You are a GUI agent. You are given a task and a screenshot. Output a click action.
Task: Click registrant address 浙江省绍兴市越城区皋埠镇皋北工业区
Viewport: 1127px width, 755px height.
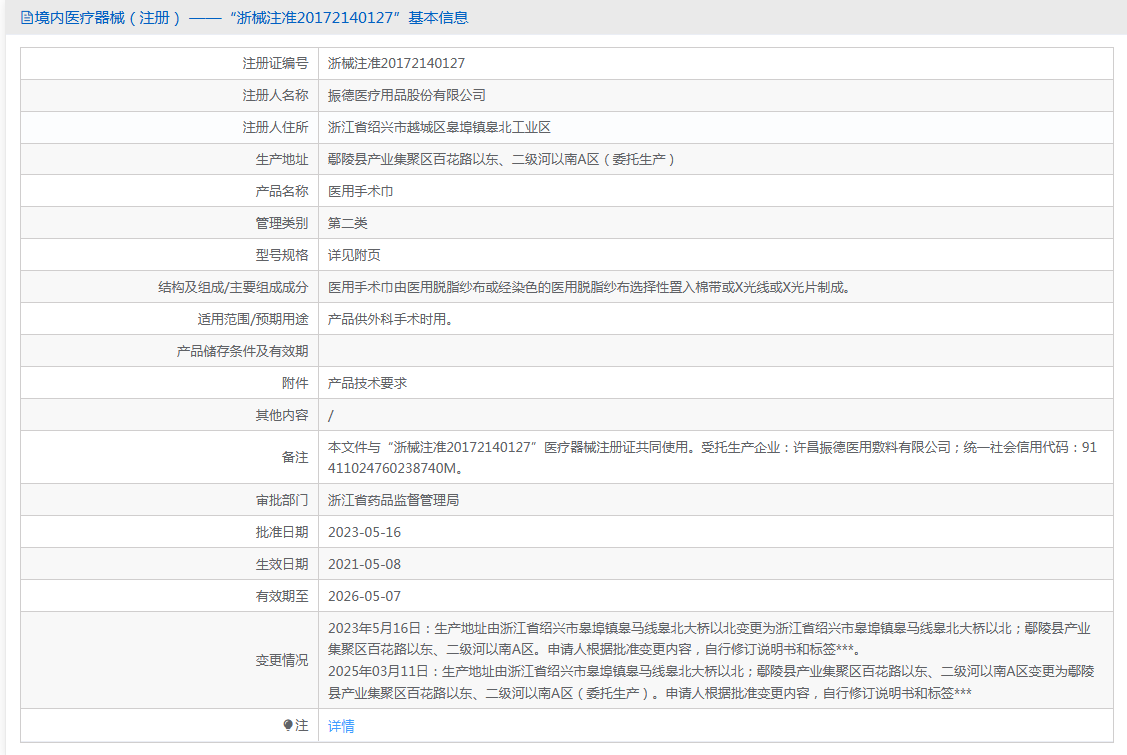click(439, 127)
